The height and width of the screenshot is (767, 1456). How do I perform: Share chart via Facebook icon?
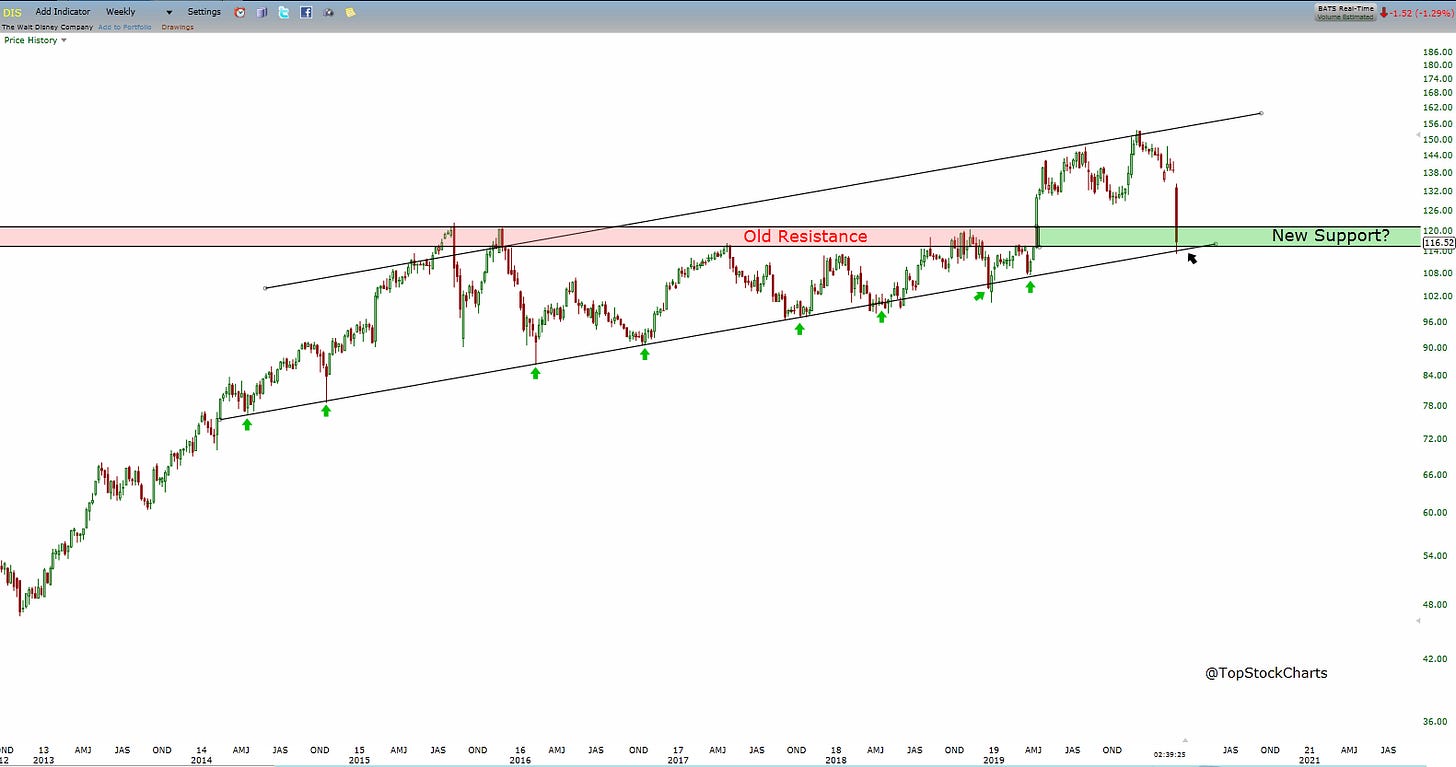click(306, 12)
